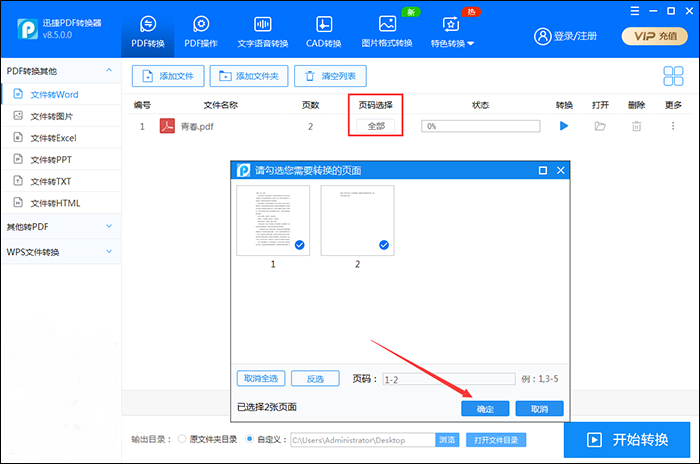This screenshot has width=700, height=464.
Task: Click the 迅捷PDF转换器 logo icon
Action: click(x=27, y=29)
